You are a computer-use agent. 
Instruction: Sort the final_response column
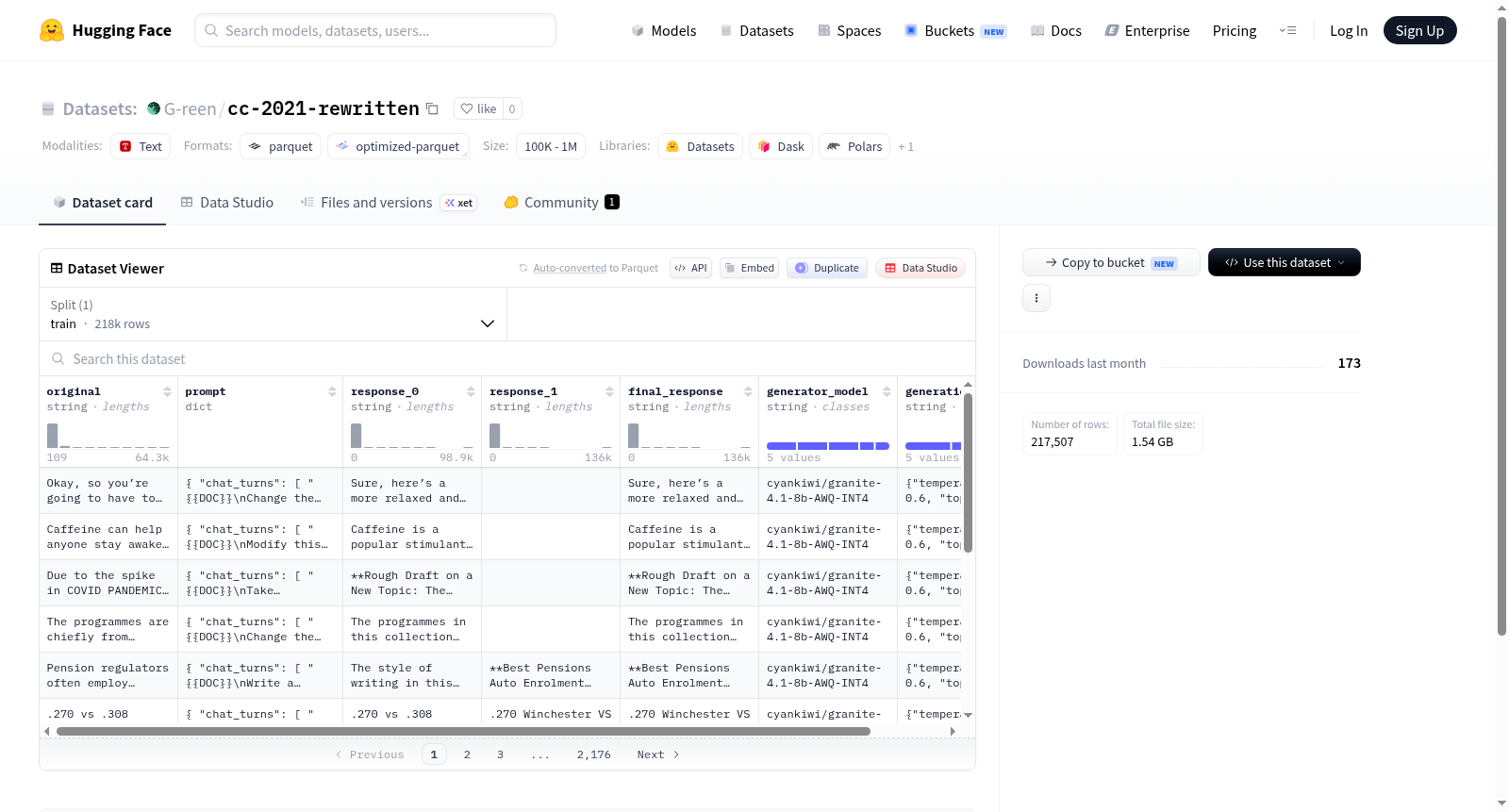(x=748, y=391)
